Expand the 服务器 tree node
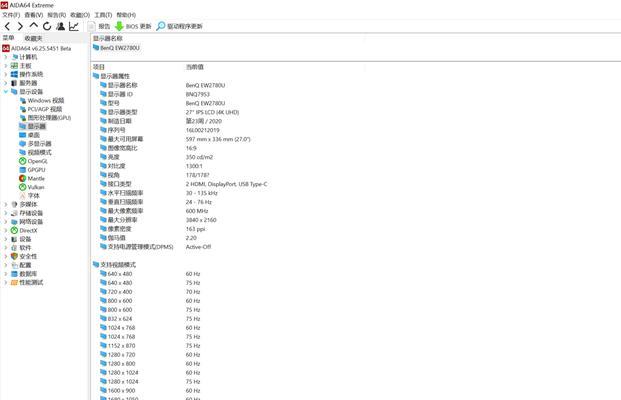 (x=6, y=83)
